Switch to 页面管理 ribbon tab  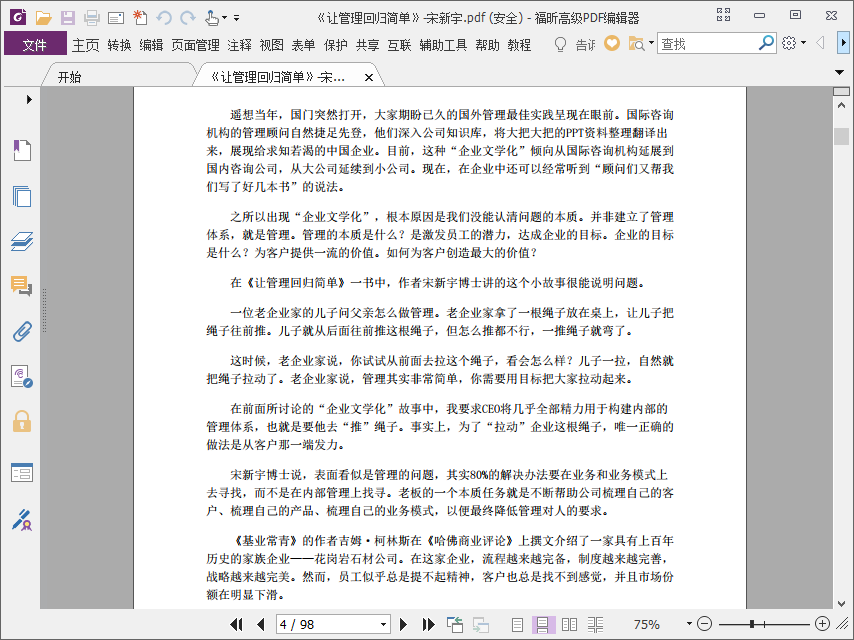pos(195,45)
